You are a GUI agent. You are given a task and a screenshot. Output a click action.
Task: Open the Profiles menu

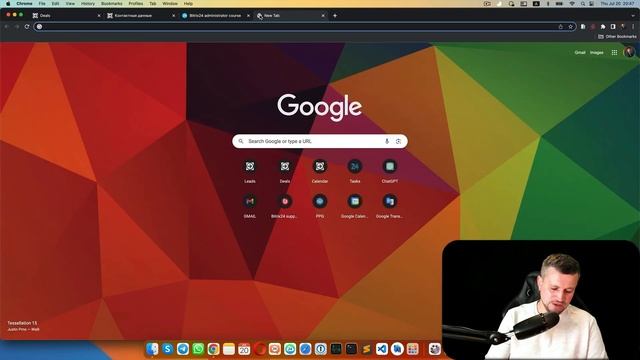tap(136, 3)
